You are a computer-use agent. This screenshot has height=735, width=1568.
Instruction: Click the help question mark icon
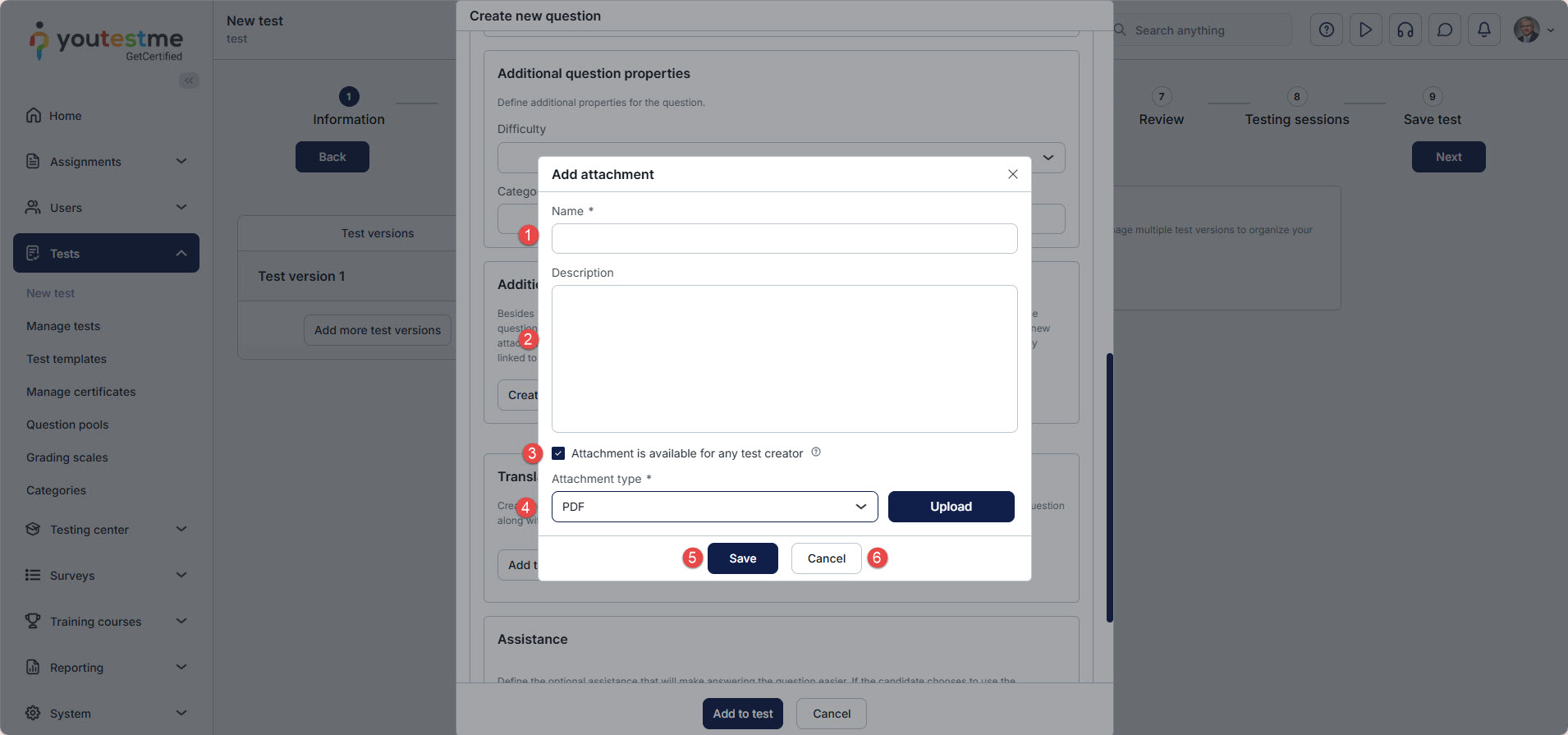1326,30
